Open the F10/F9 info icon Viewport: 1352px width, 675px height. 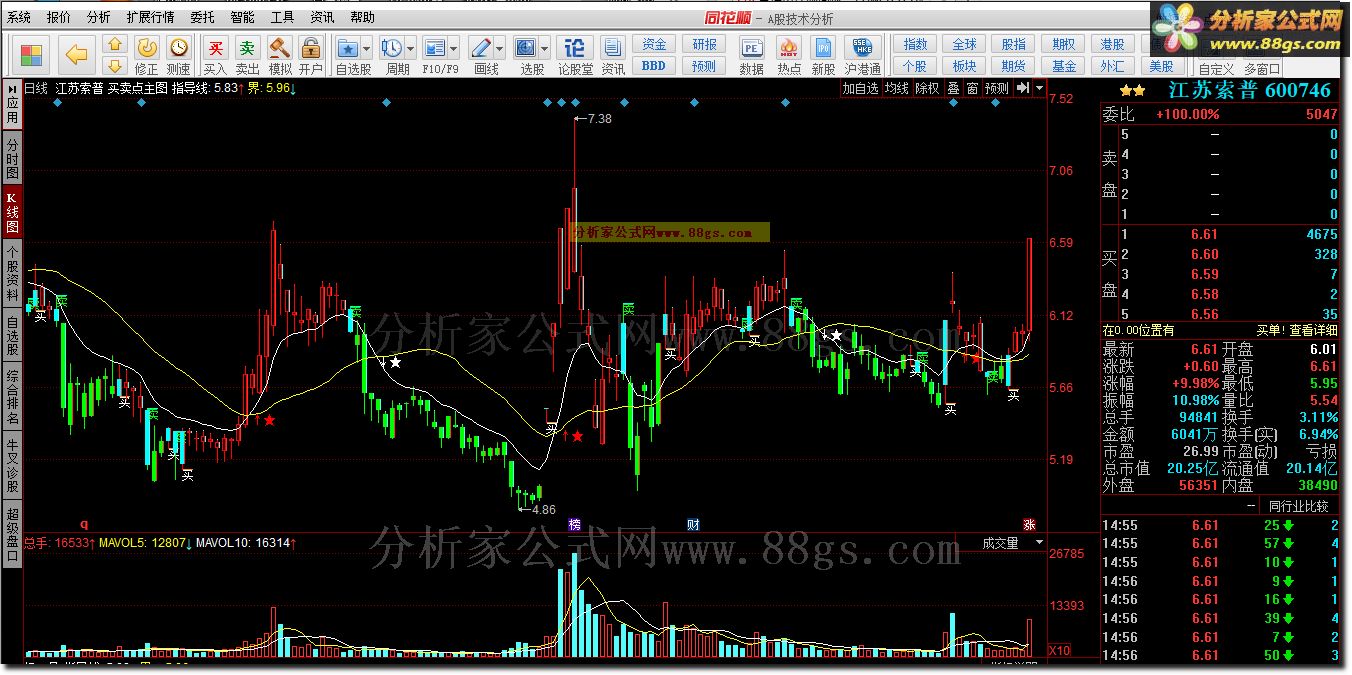point(435,48)
